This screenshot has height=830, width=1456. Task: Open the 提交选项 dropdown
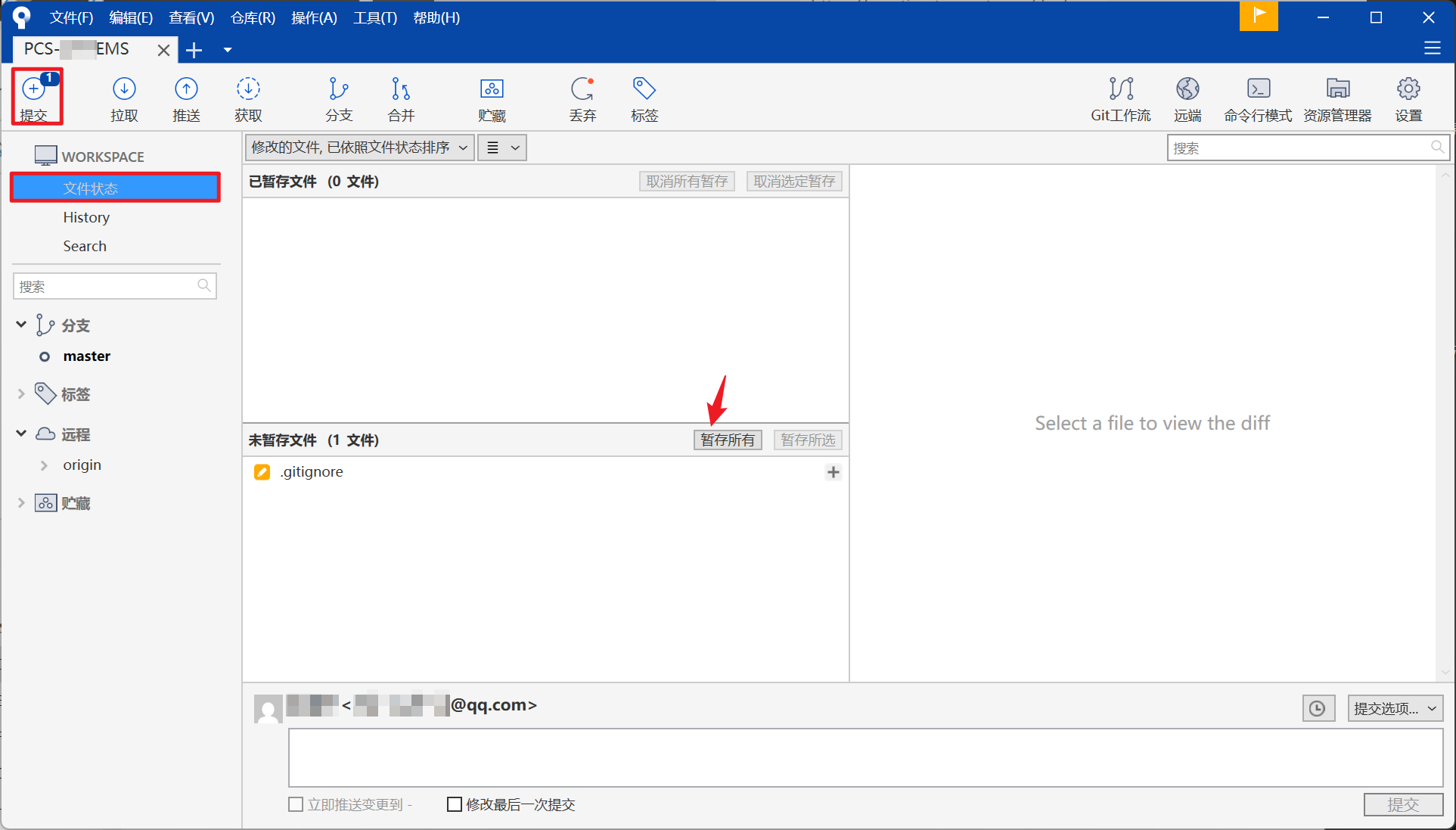coord(1395,708)
